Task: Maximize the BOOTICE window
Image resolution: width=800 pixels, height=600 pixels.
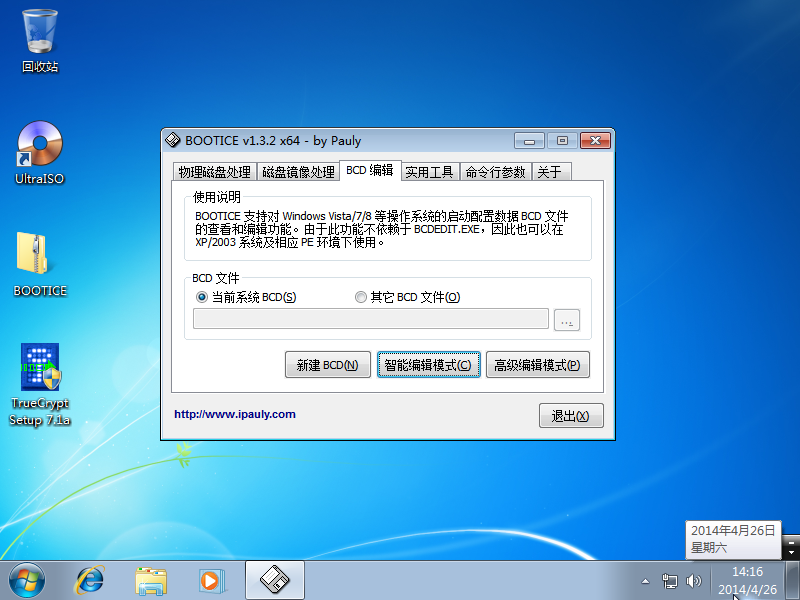Action: (562, 140)
